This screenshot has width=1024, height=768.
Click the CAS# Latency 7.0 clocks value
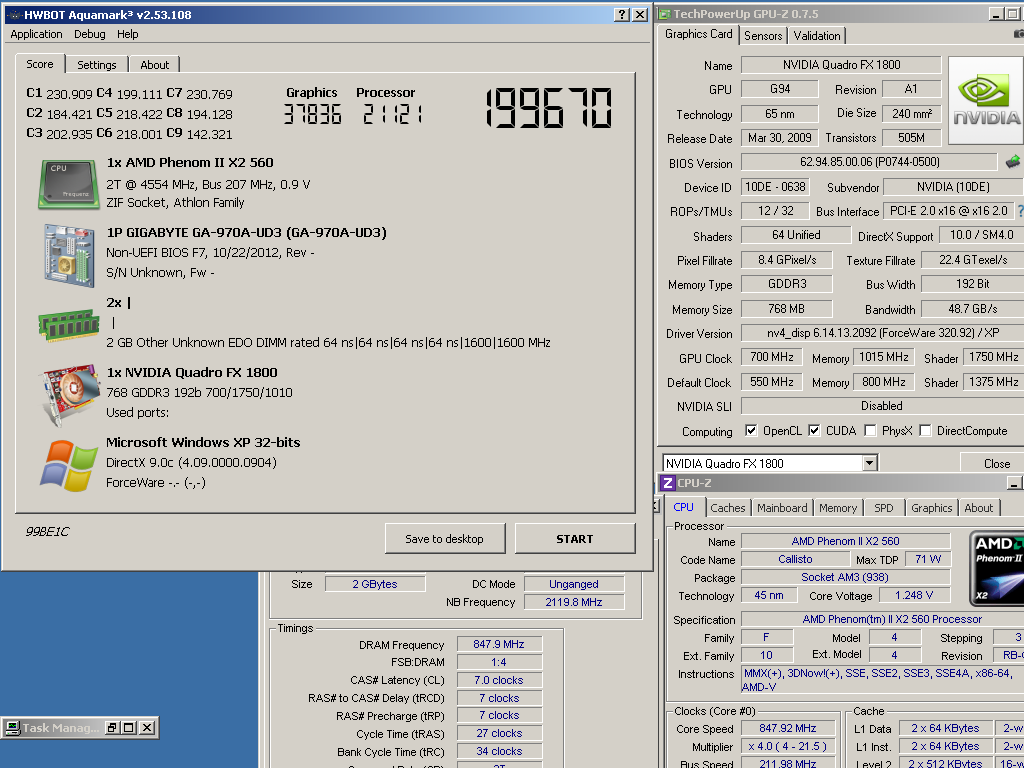pos(500,680)
